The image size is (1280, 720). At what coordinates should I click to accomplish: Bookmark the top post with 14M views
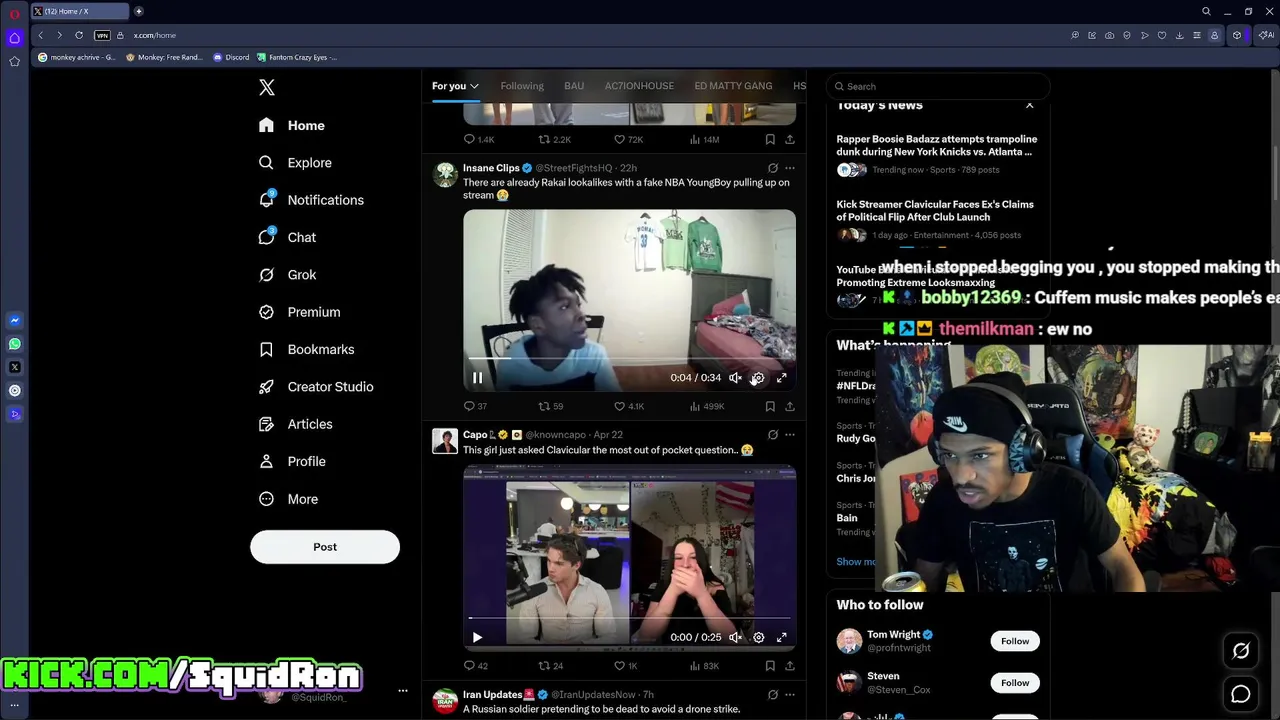[x=770, y=140]
